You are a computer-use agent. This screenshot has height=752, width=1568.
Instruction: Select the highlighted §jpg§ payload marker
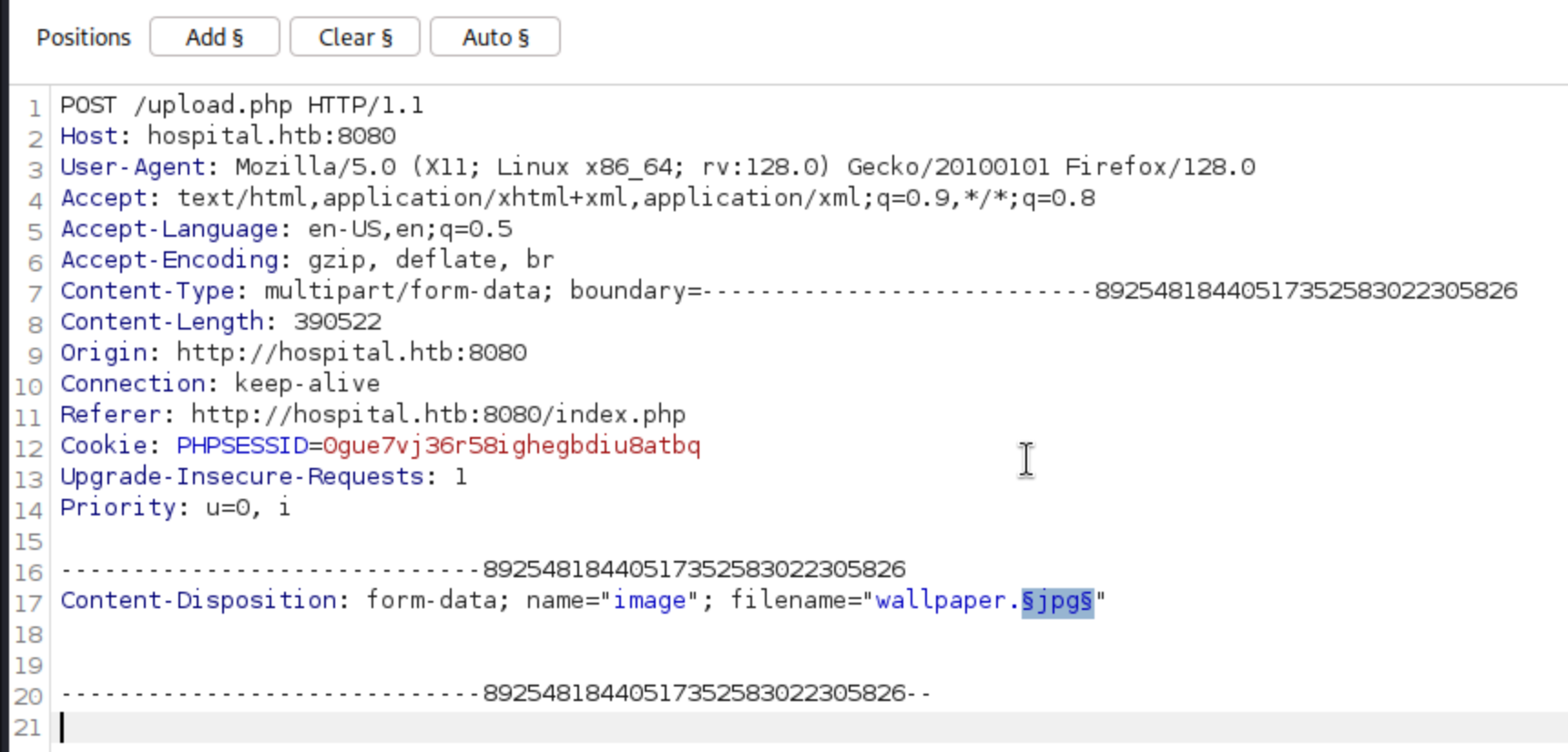(x=1056, y=601)
